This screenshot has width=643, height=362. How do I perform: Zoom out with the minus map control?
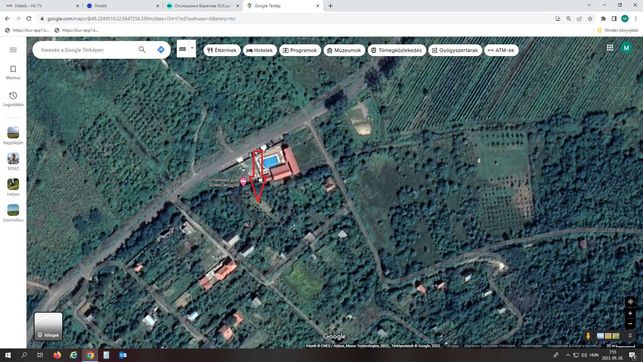pyautogui.click(x=630, y=323)
